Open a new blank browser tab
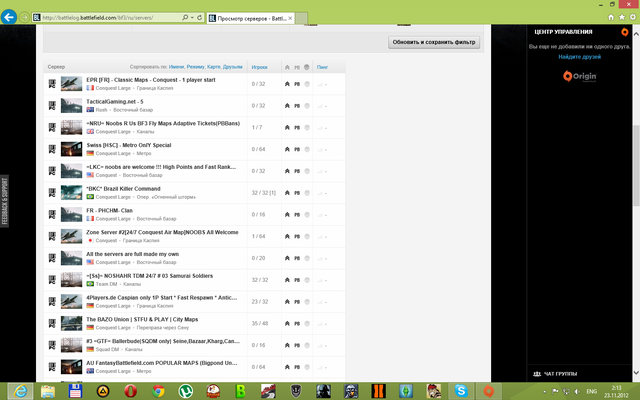The height and width of the screenshot is (400, 640). (301, 18)
